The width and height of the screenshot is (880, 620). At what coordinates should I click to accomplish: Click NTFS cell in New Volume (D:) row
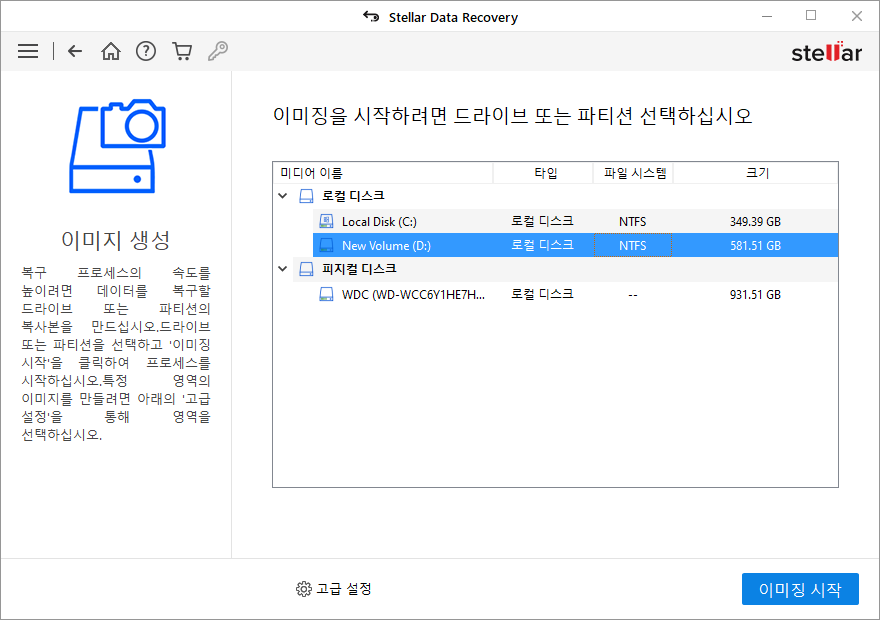[632, 246]
